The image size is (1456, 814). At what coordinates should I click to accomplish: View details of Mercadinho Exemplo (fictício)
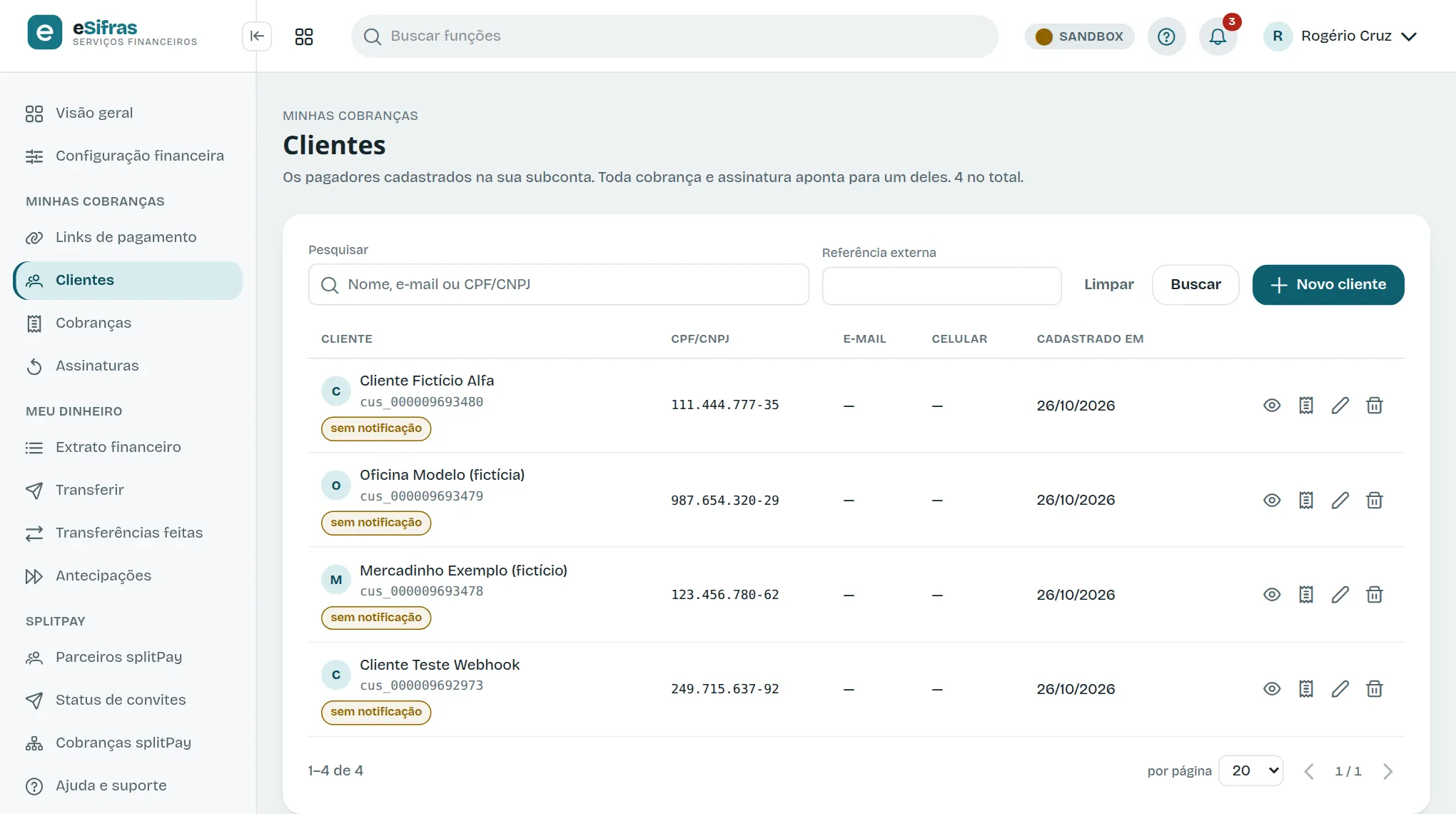click(1272, 595)
